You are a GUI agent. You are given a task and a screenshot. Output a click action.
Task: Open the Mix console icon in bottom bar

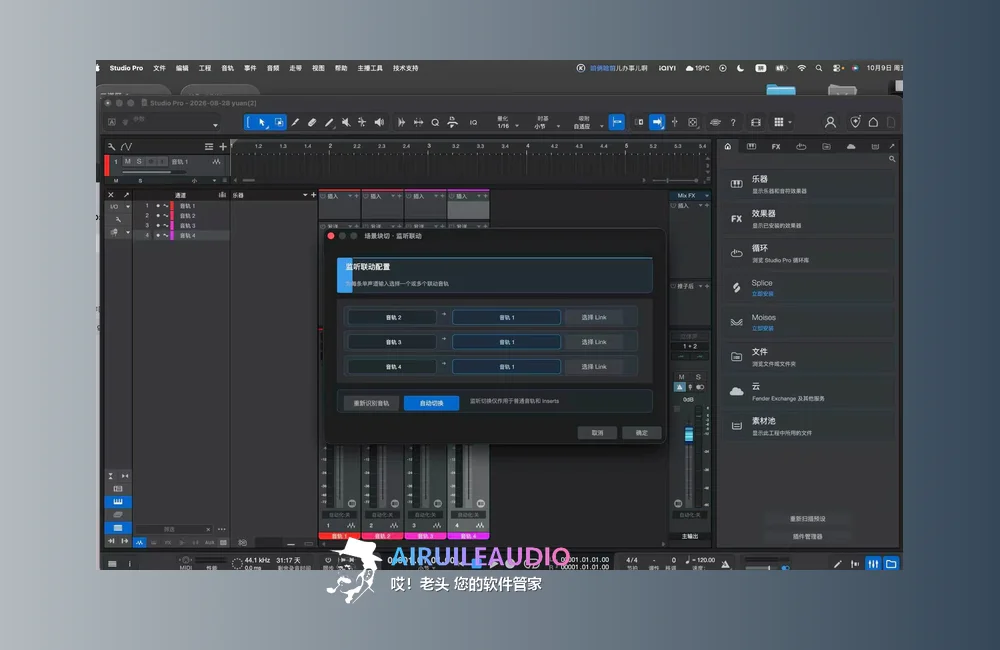pyautogui.click(x=873, y=564)
